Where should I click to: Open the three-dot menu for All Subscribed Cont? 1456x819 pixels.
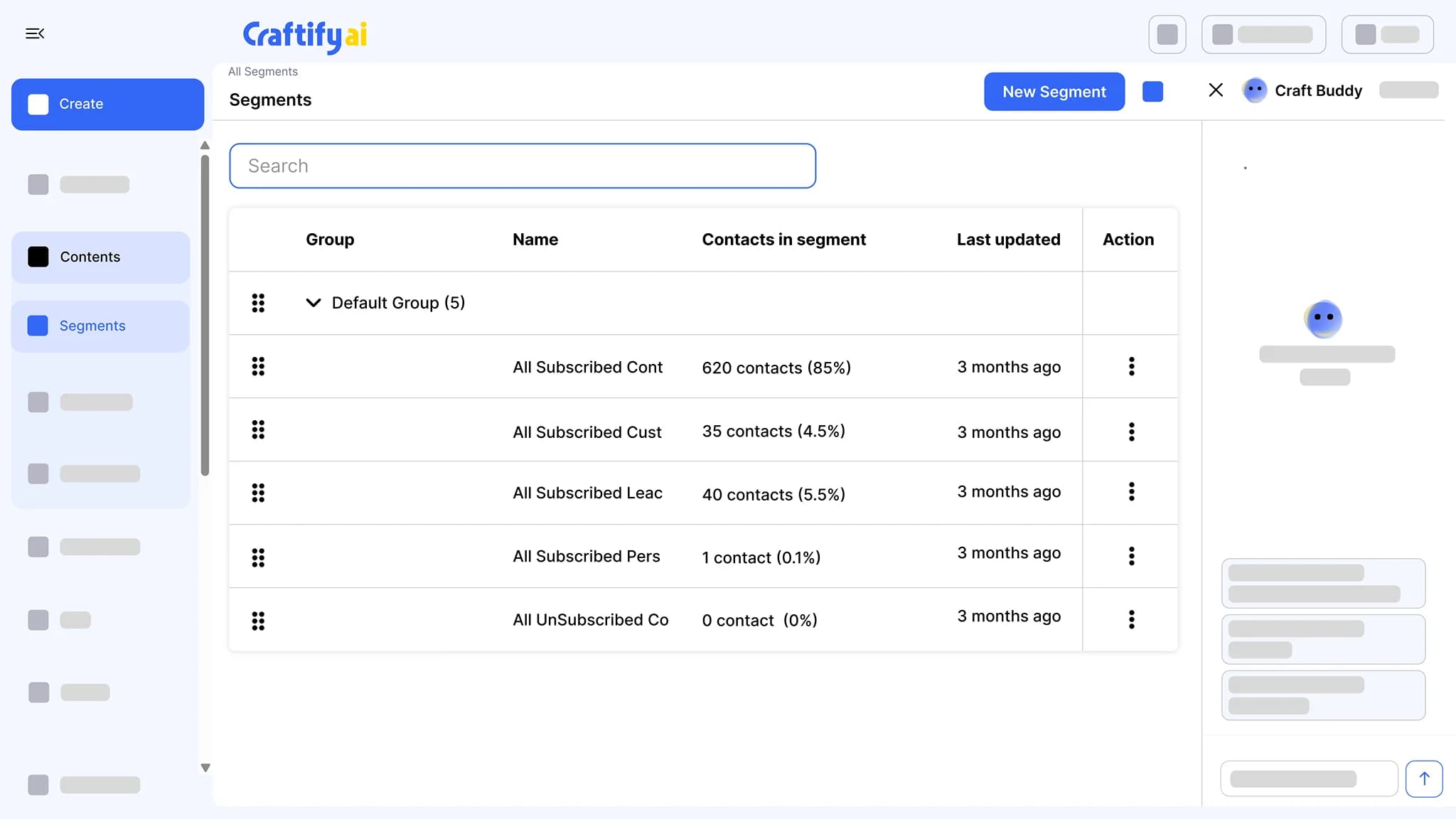tap(1131, 367)
